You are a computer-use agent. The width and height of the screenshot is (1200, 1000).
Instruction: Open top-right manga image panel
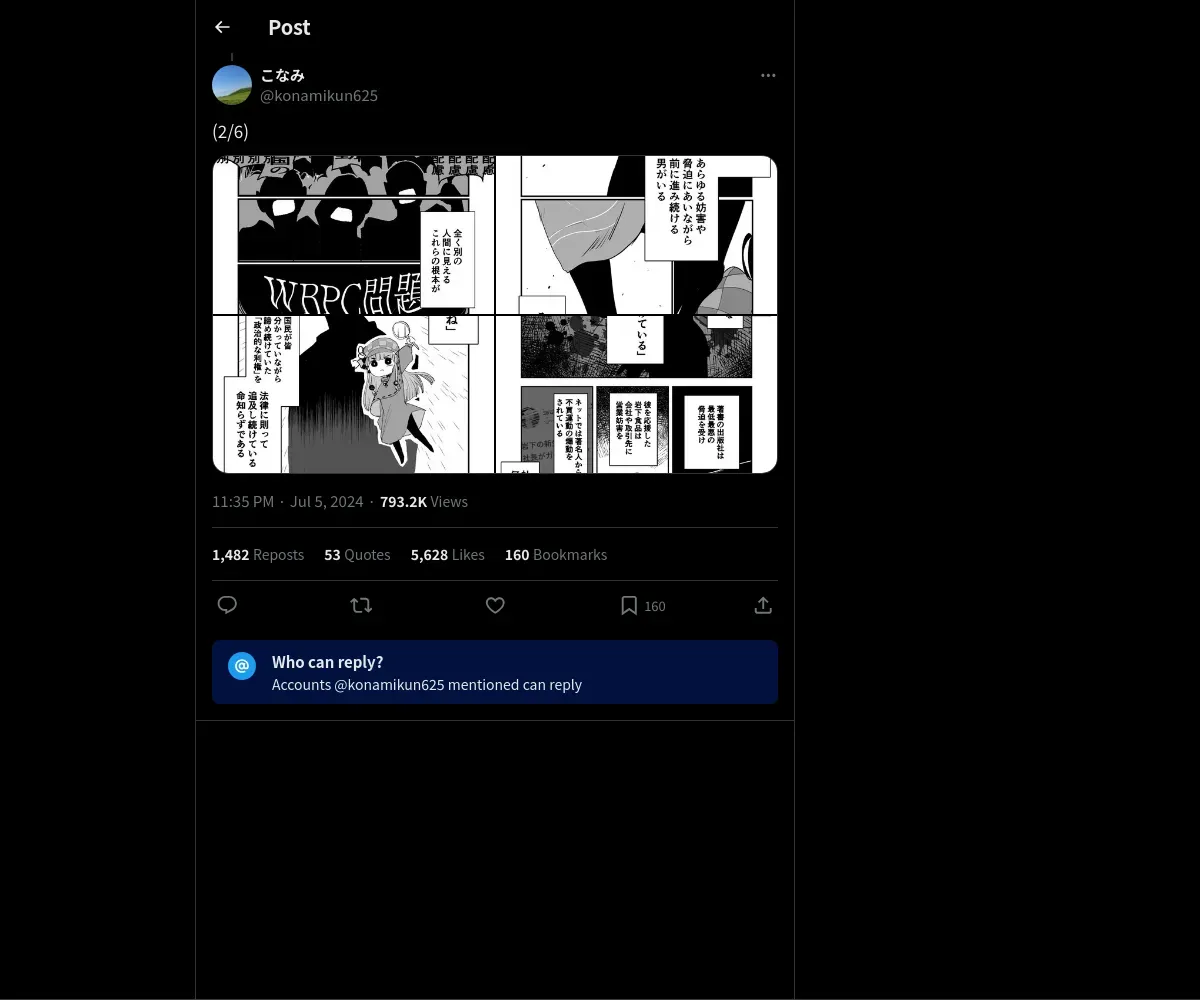[x=637, y=235]
